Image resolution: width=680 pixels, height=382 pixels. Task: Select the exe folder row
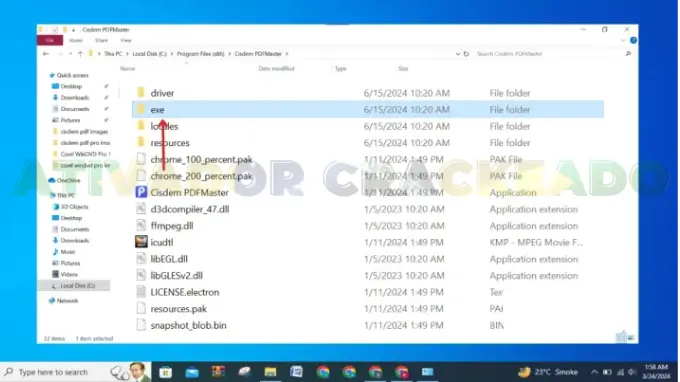[368, 109]
